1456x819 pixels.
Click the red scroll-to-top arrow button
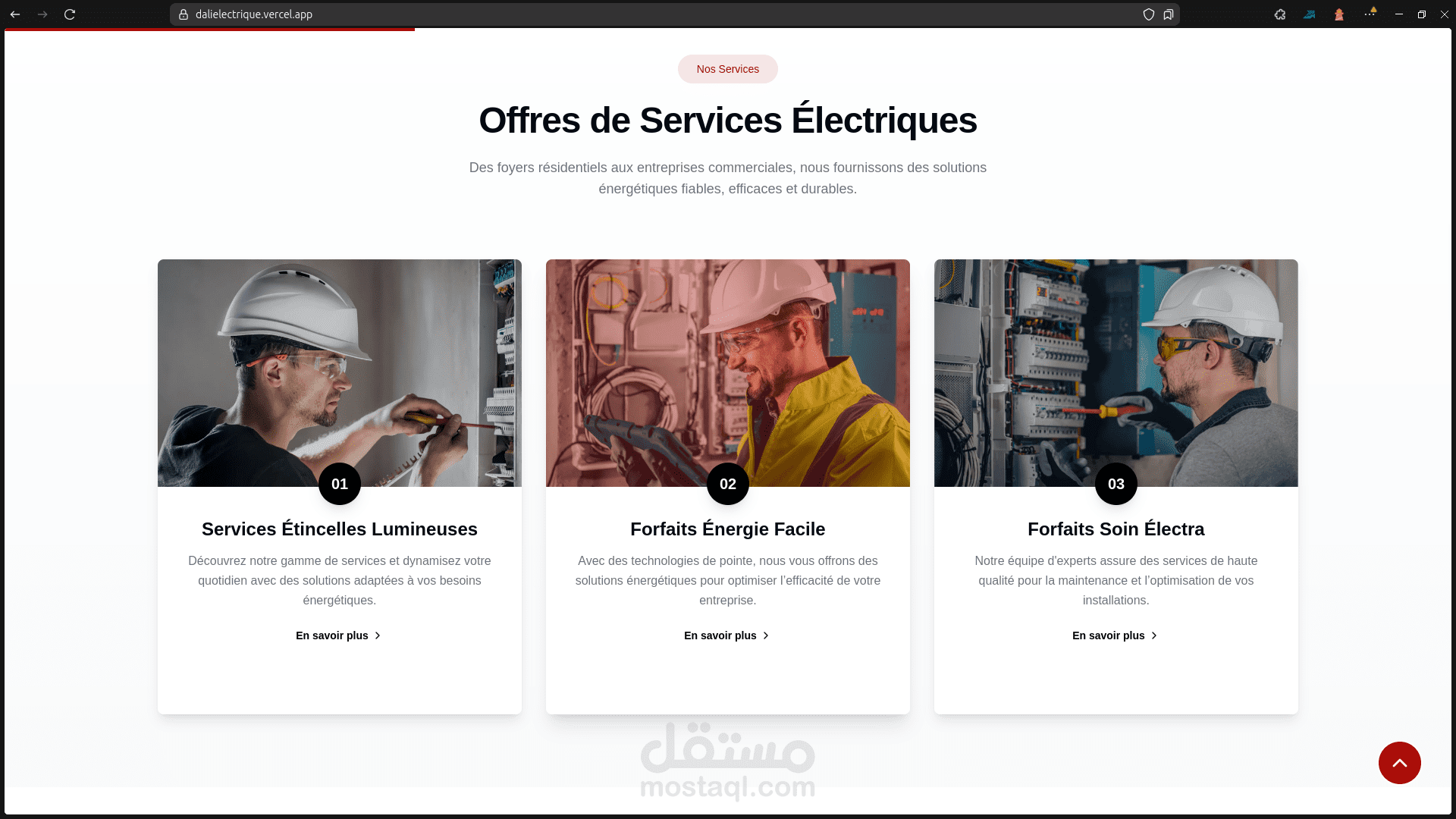click(x=1400, y=763)
